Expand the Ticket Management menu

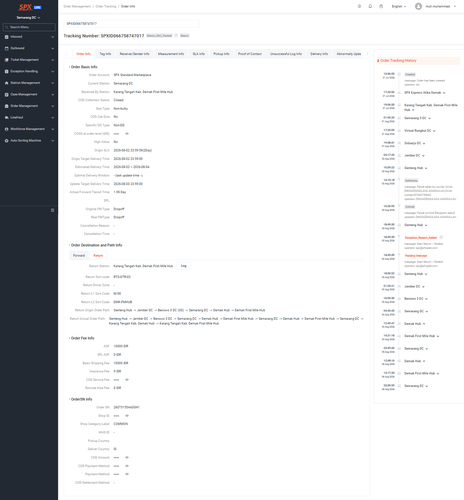click(x=29, y=60)
